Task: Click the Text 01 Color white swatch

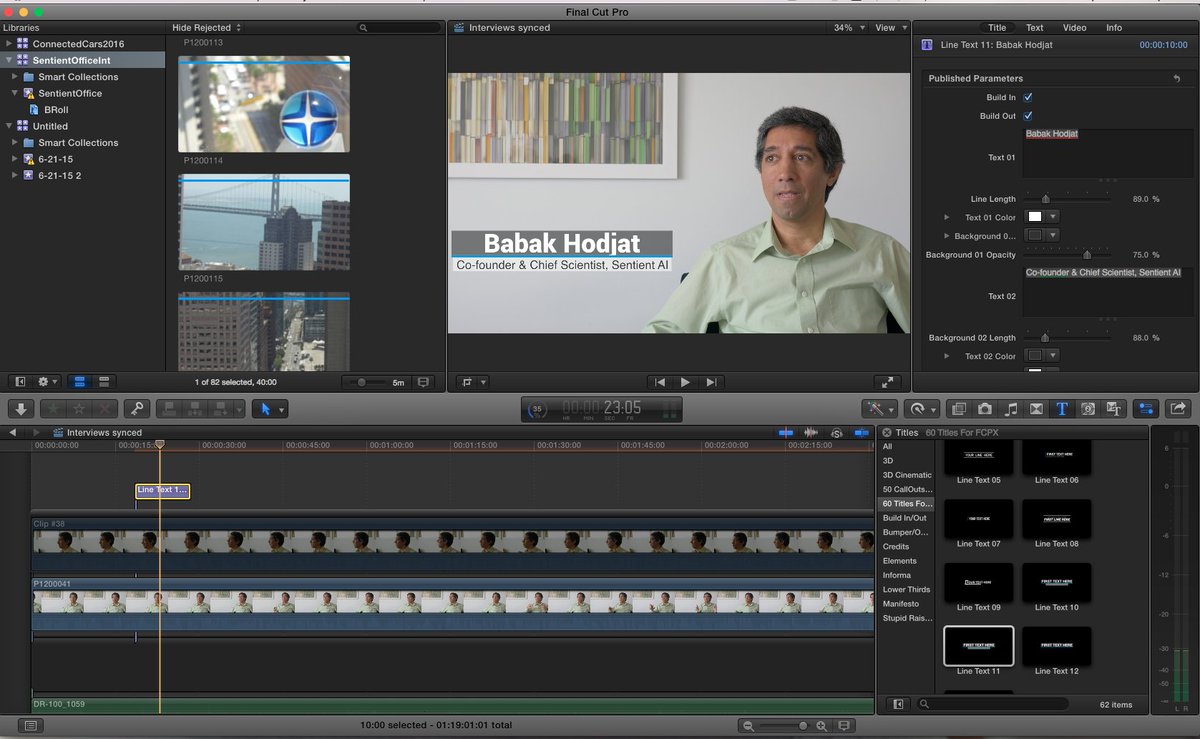Action: (1035, 217)
